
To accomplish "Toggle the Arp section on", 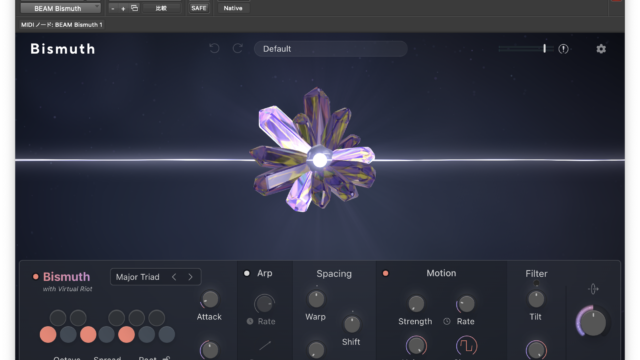I will (x=247, y=273).
